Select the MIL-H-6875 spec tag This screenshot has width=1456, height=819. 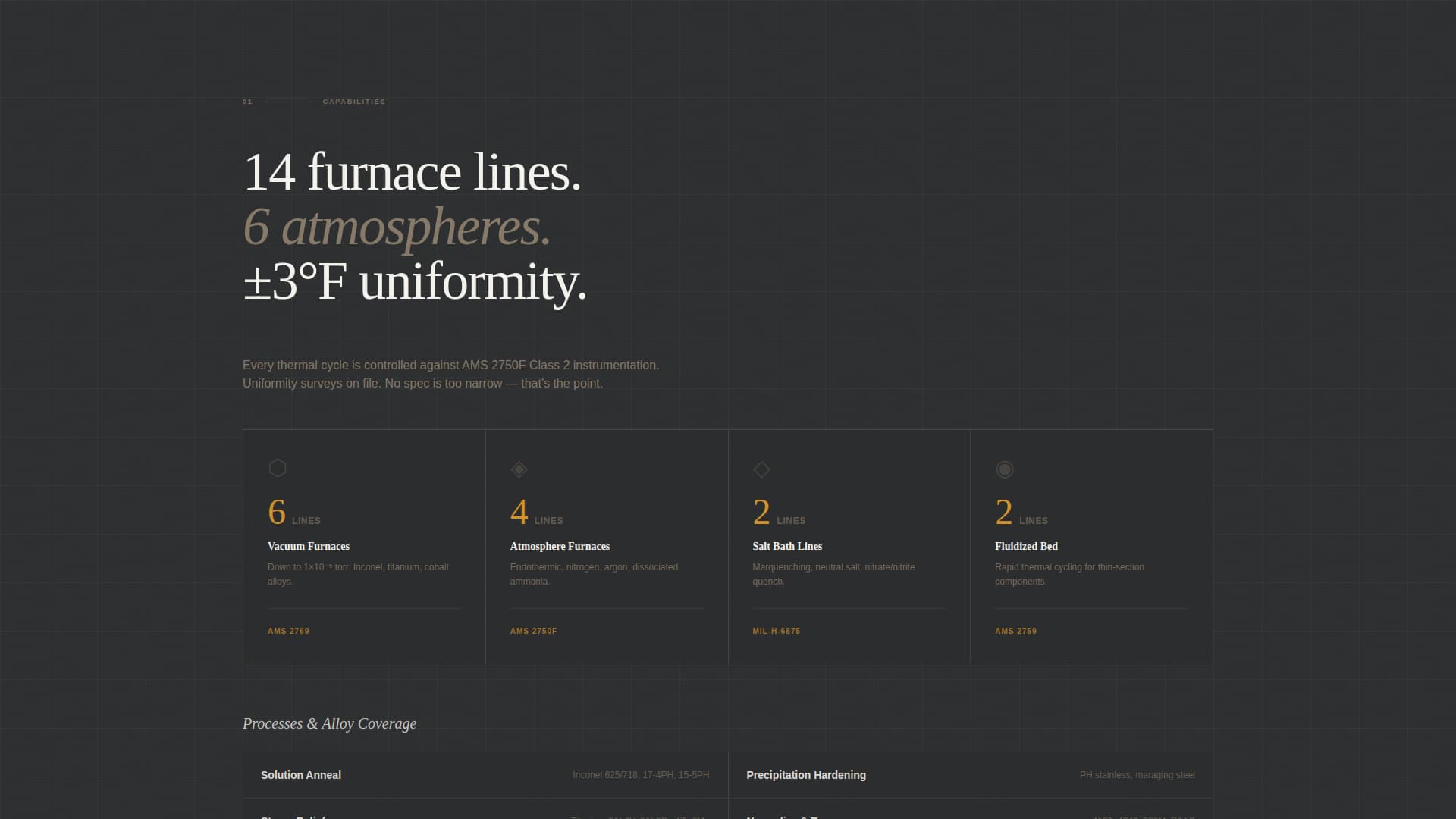[x=775, y=630]
